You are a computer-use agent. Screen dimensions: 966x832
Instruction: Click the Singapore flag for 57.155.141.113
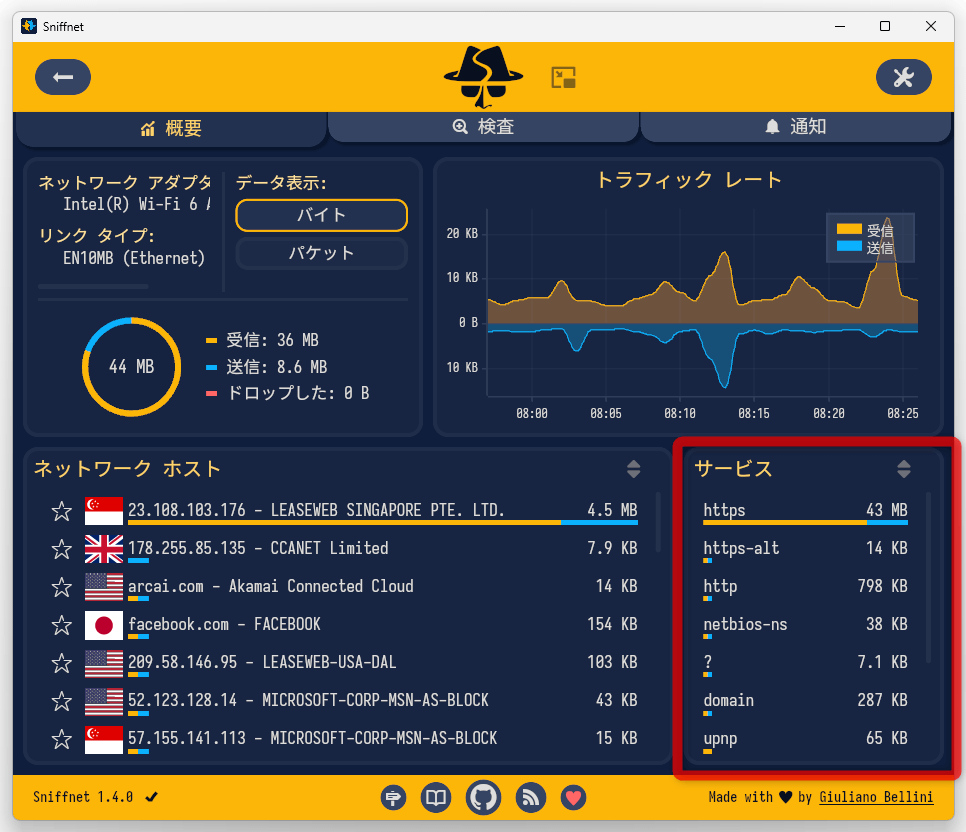tap(104, 739)
